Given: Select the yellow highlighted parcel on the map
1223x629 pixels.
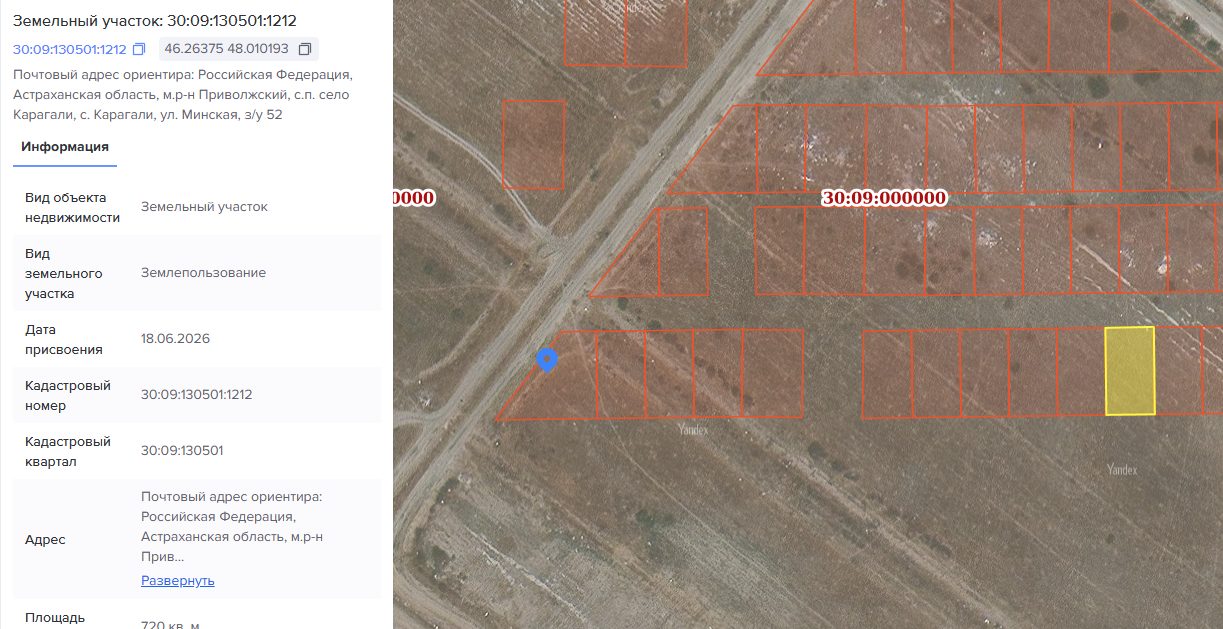Looking at the screenshot, I should (x=1129, y=370).
